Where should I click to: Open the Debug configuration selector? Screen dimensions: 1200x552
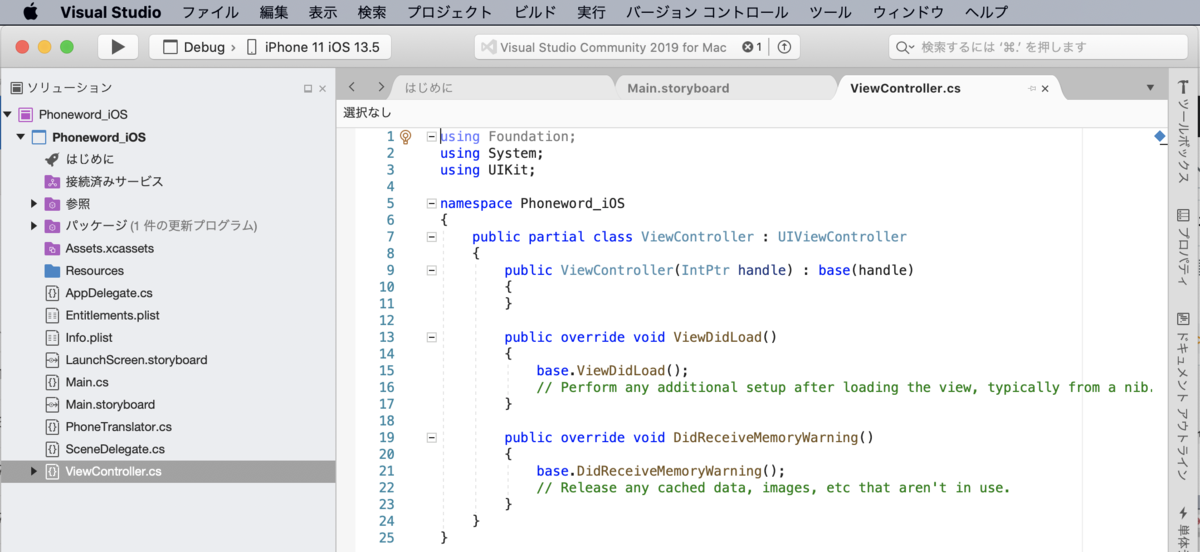[x=194, y=47]
